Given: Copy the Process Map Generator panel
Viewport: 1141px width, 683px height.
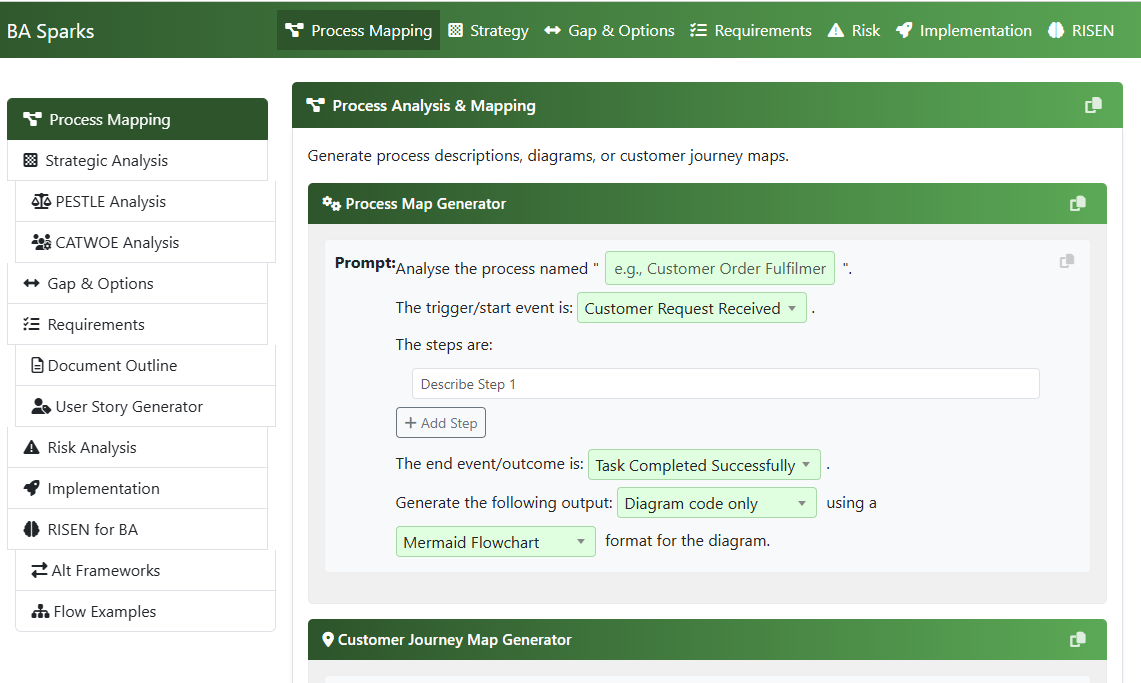Looking at the screenshot, I should [x=1078, y=204].
